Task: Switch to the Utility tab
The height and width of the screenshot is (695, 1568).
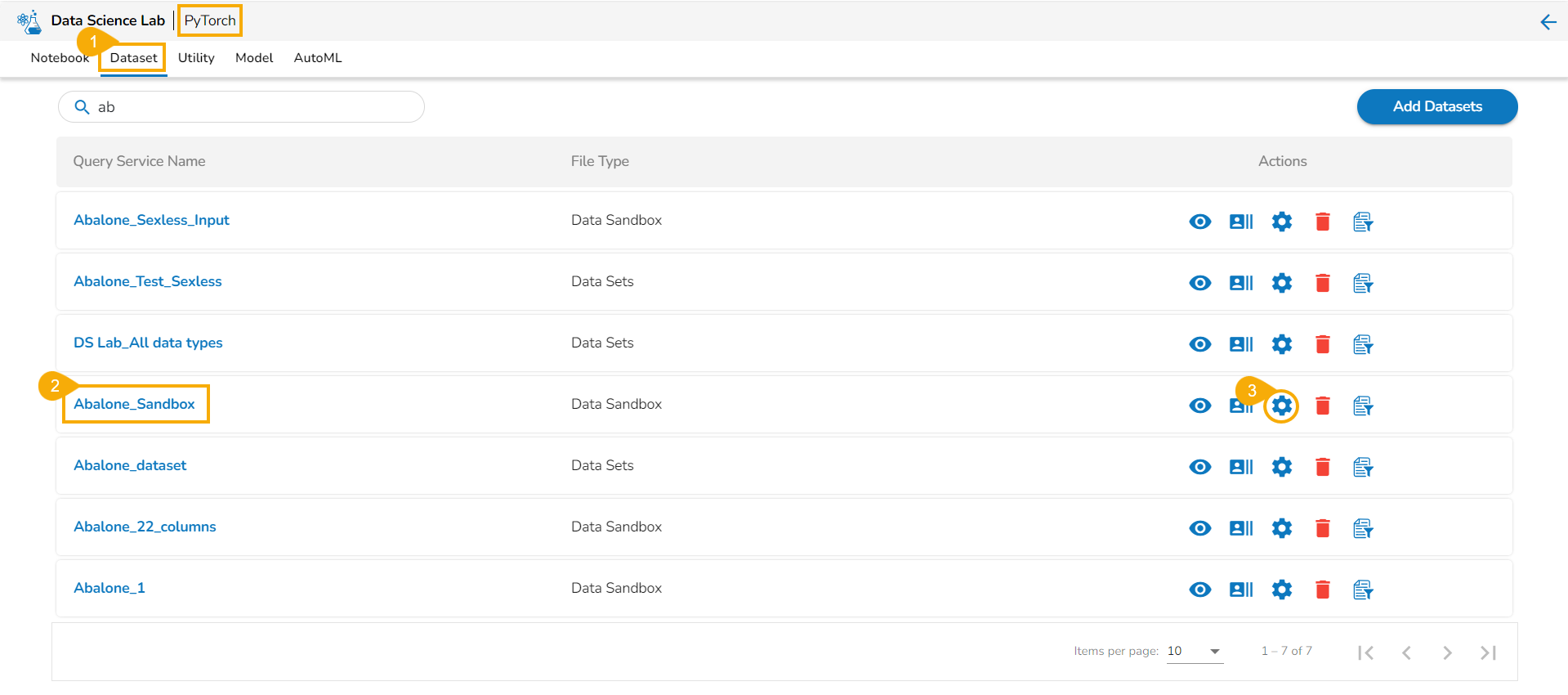Action: point(196,58)
